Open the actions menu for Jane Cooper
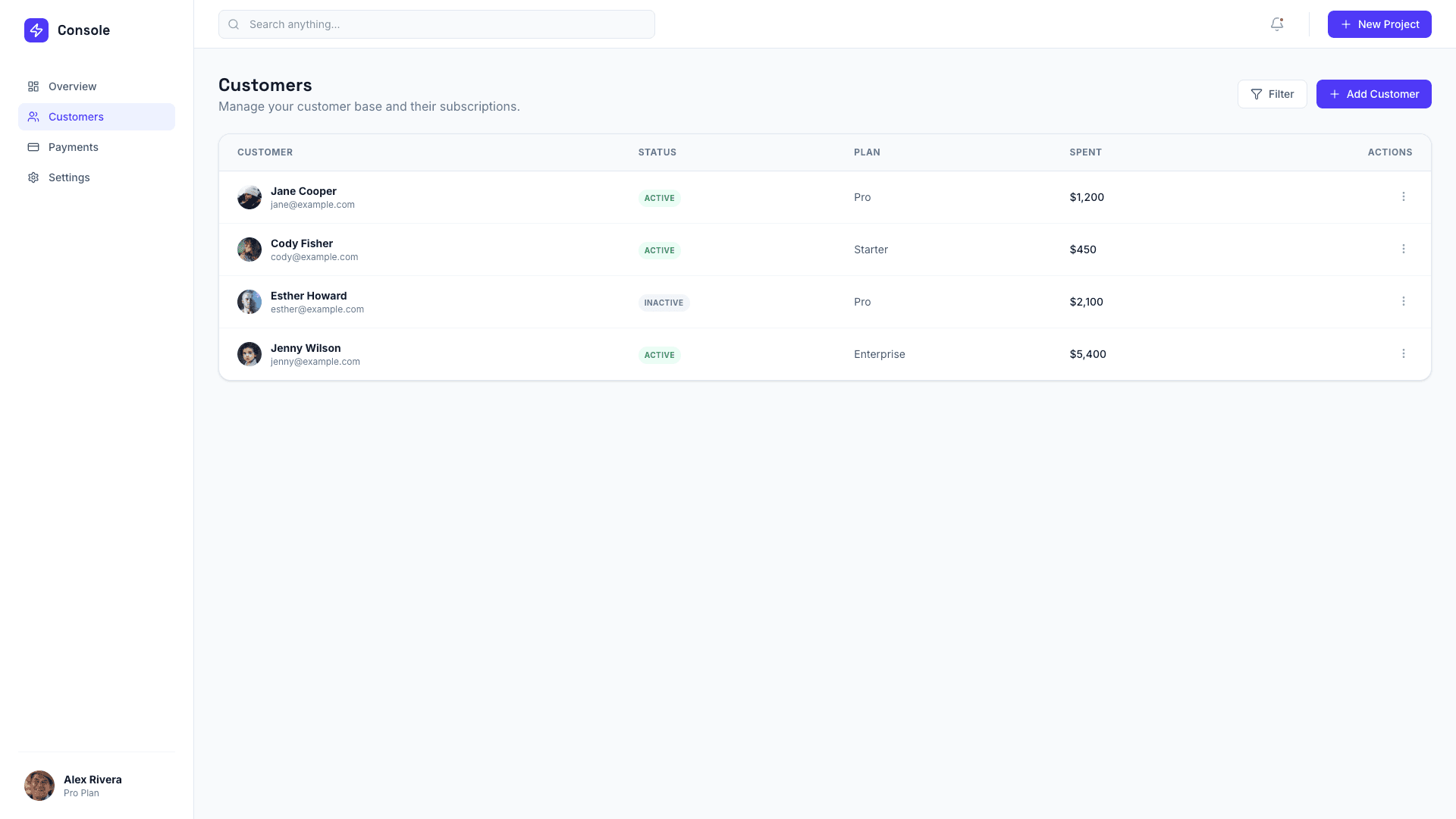Image resolution: width=1456 pixels, height=819 pixels. pyautogui.click(x=1404, y=196)
